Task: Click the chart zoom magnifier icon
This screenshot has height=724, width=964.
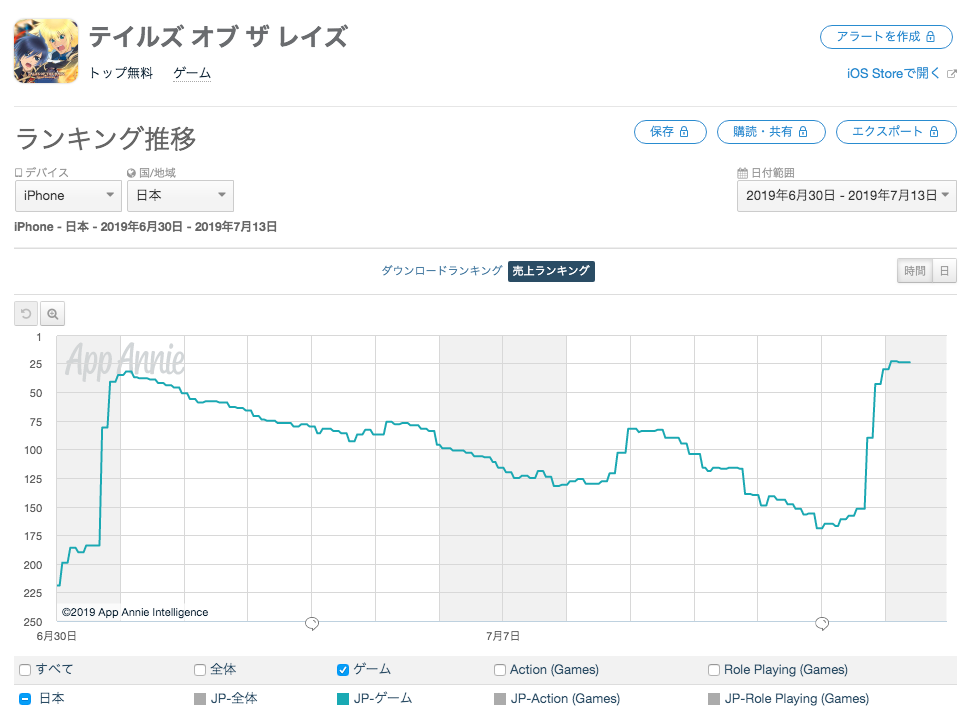Action: coord(53,314)
